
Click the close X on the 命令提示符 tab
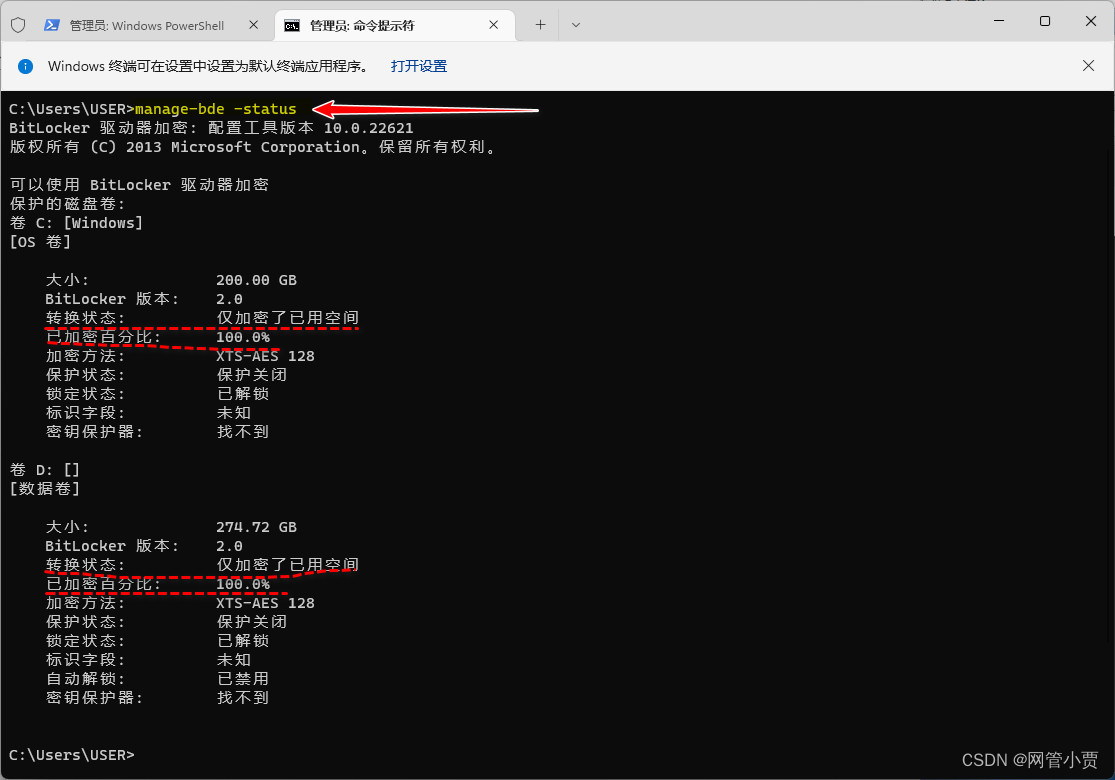coord(493,24)
